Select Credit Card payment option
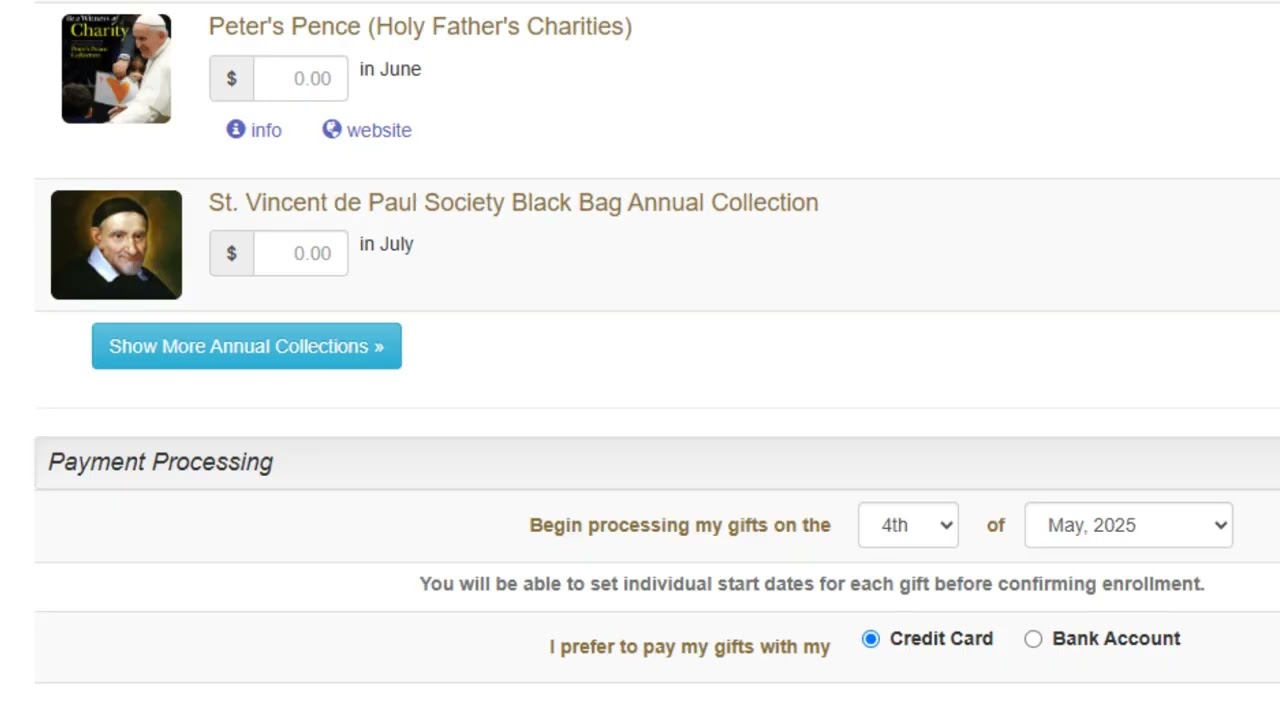Viewport: 1280px width, 720px height. (x=871, y=639)
